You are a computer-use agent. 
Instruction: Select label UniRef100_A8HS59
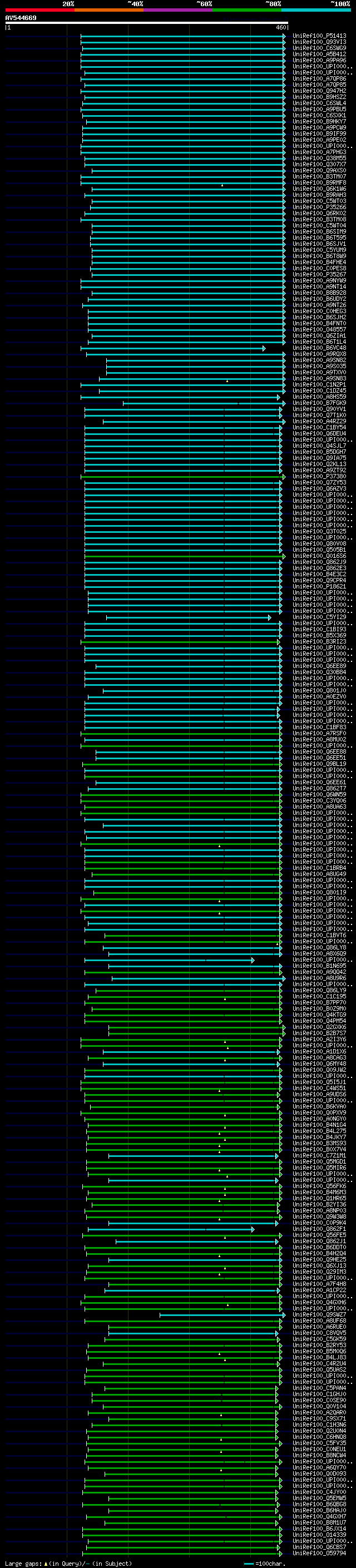[319, 397]
